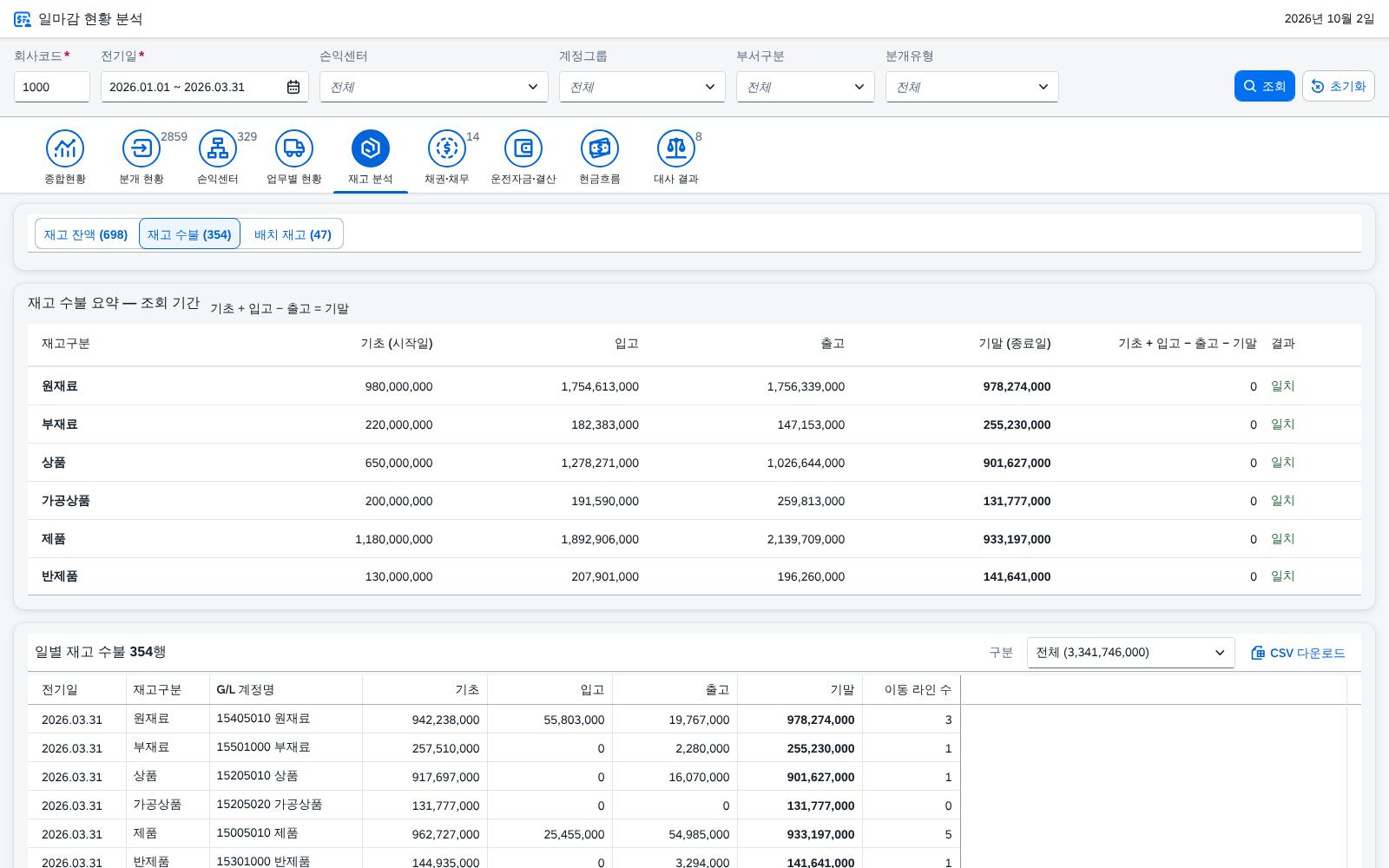This screenshot has height=868, width=1389.
Task: Click the 초기화 reset button
Action: pos(1339,86)
